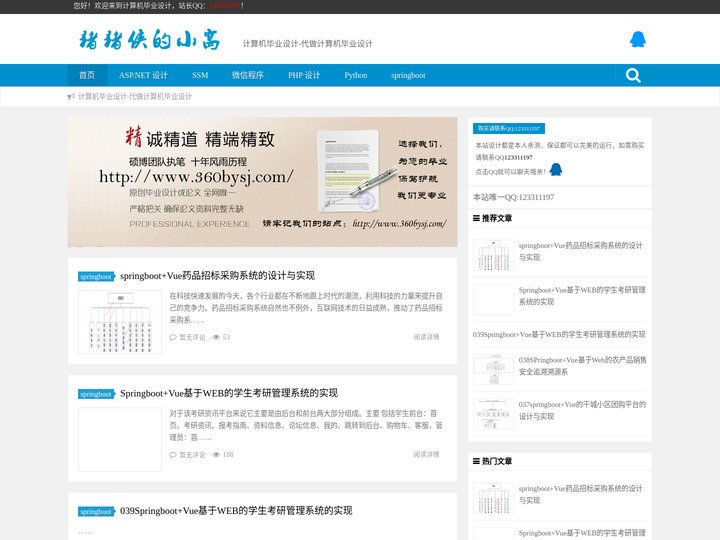Go to 首页 nav item

coord(87,75)
